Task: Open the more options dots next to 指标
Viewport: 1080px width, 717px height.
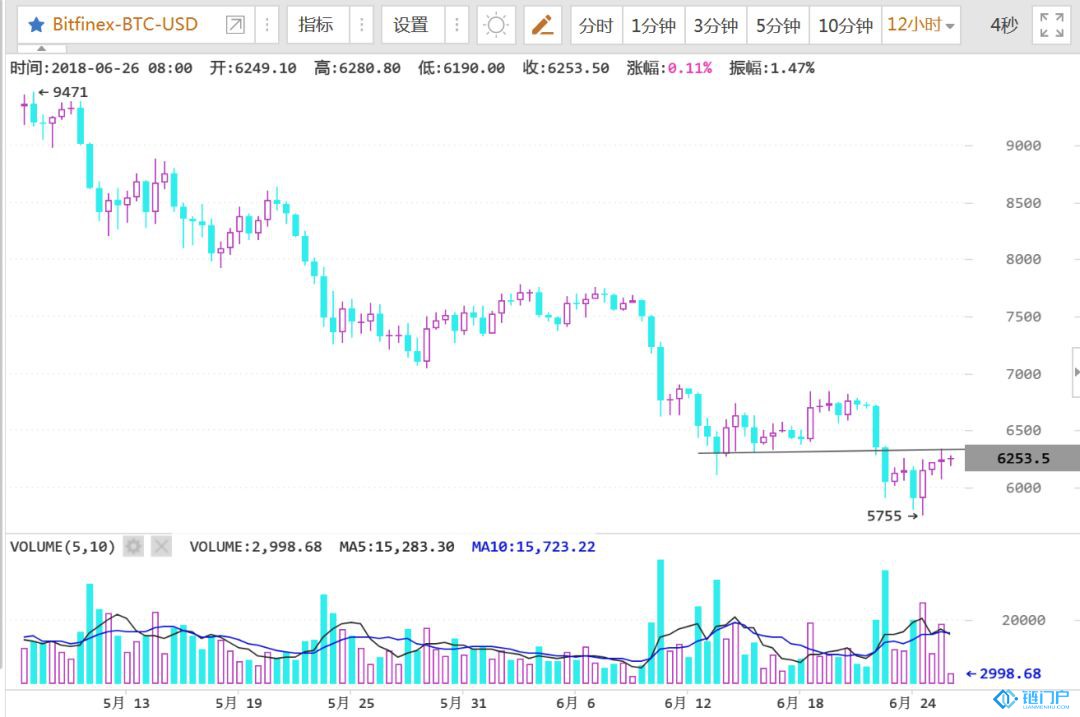Action: click(x=361, y=25)
